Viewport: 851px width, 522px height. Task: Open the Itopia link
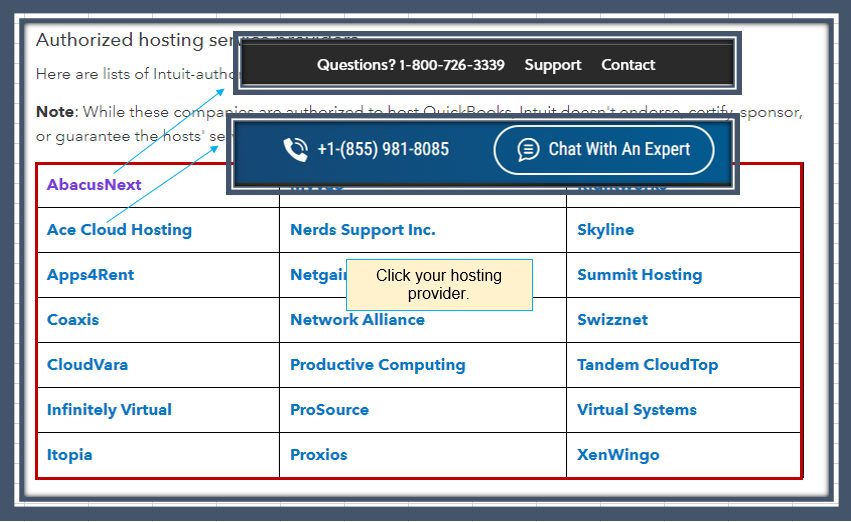69,455
